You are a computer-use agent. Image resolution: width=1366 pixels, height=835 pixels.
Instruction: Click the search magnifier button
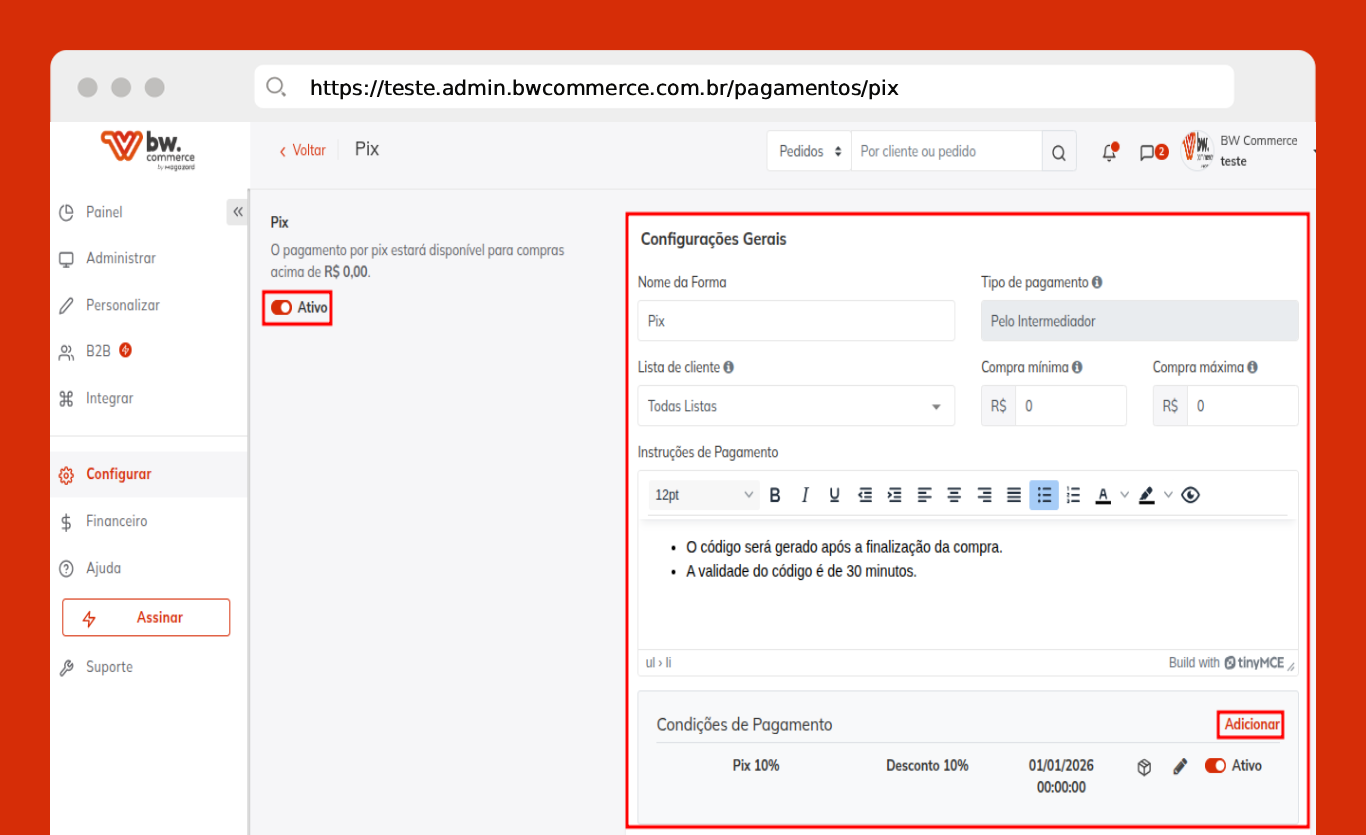tap(1059, 152)
